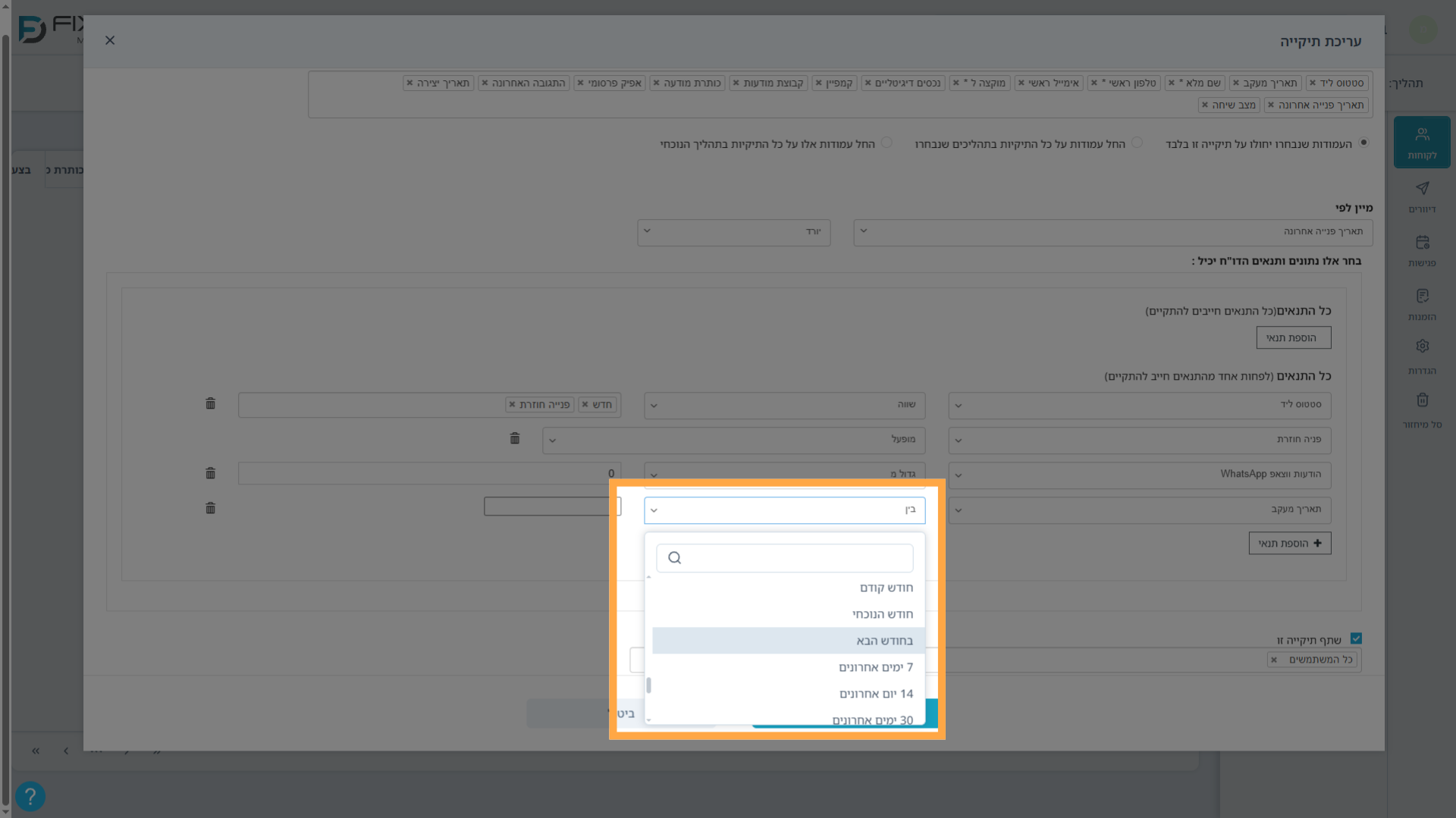Open the יורד sort order dropdown
This screenshot has height=818, width=1456.
pyautogui.click(x=734, y=232)
